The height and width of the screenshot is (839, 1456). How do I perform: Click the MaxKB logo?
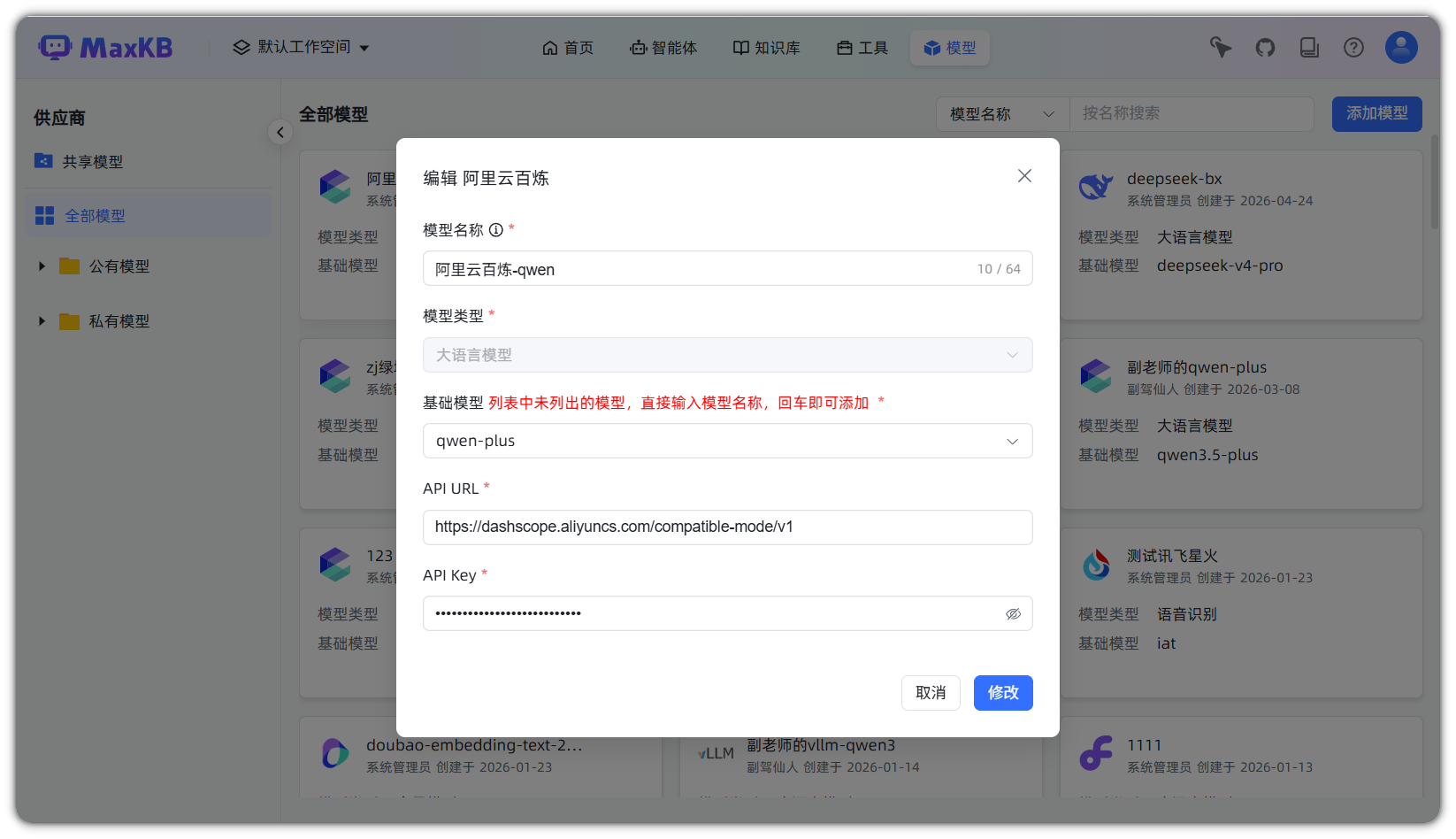pos(105,47)
